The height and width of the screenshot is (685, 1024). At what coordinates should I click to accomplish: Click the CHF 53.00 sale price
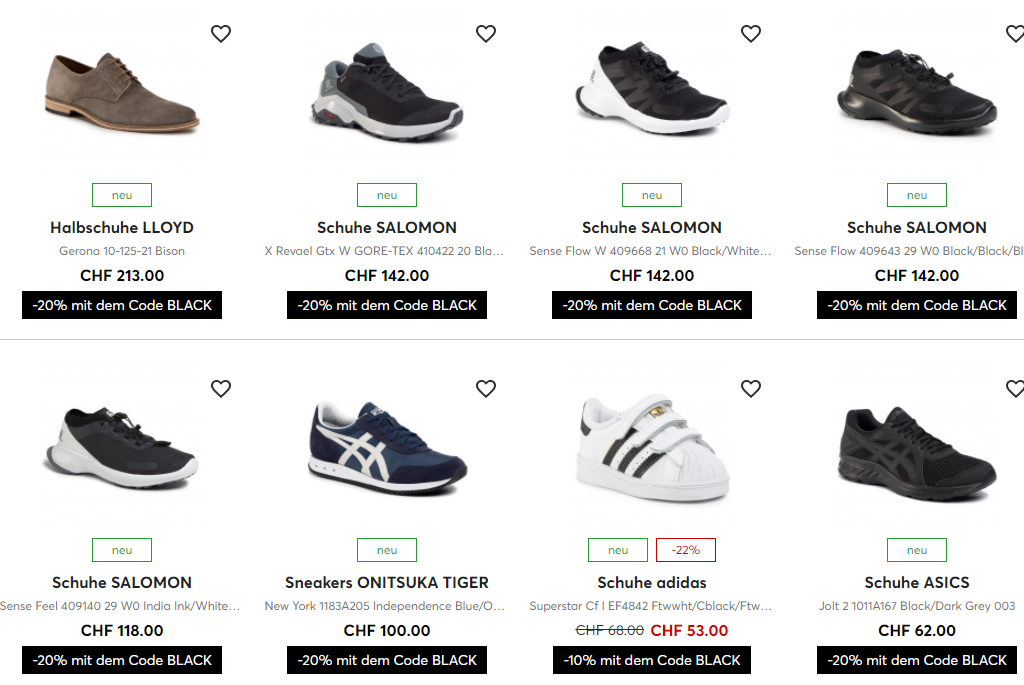tap(689, 630)
